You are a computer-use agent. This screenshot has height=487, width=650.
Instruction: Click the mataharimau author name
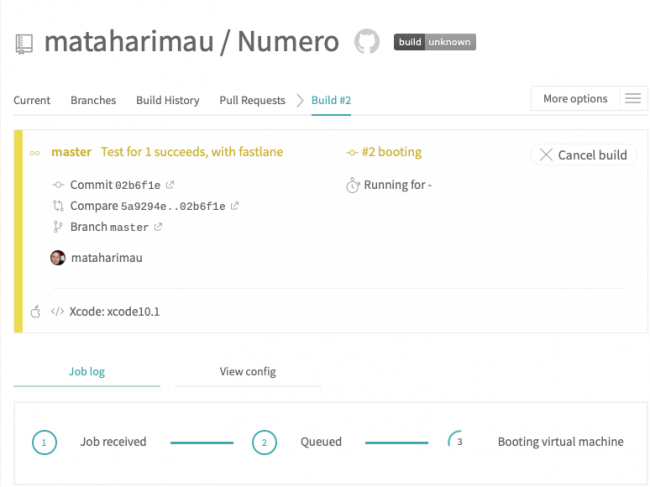coord(107,258)
